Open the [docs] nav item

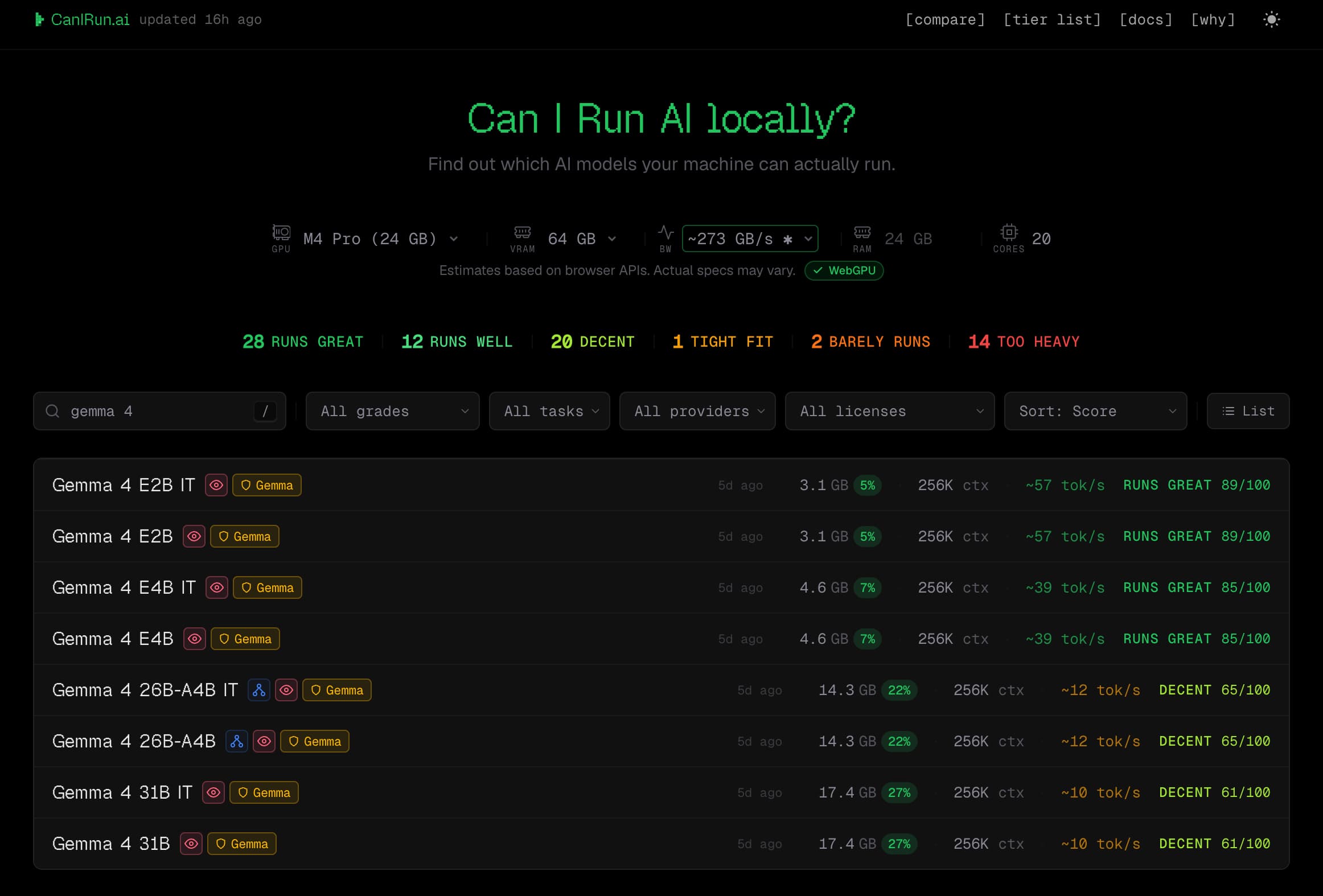(1146, 20)
